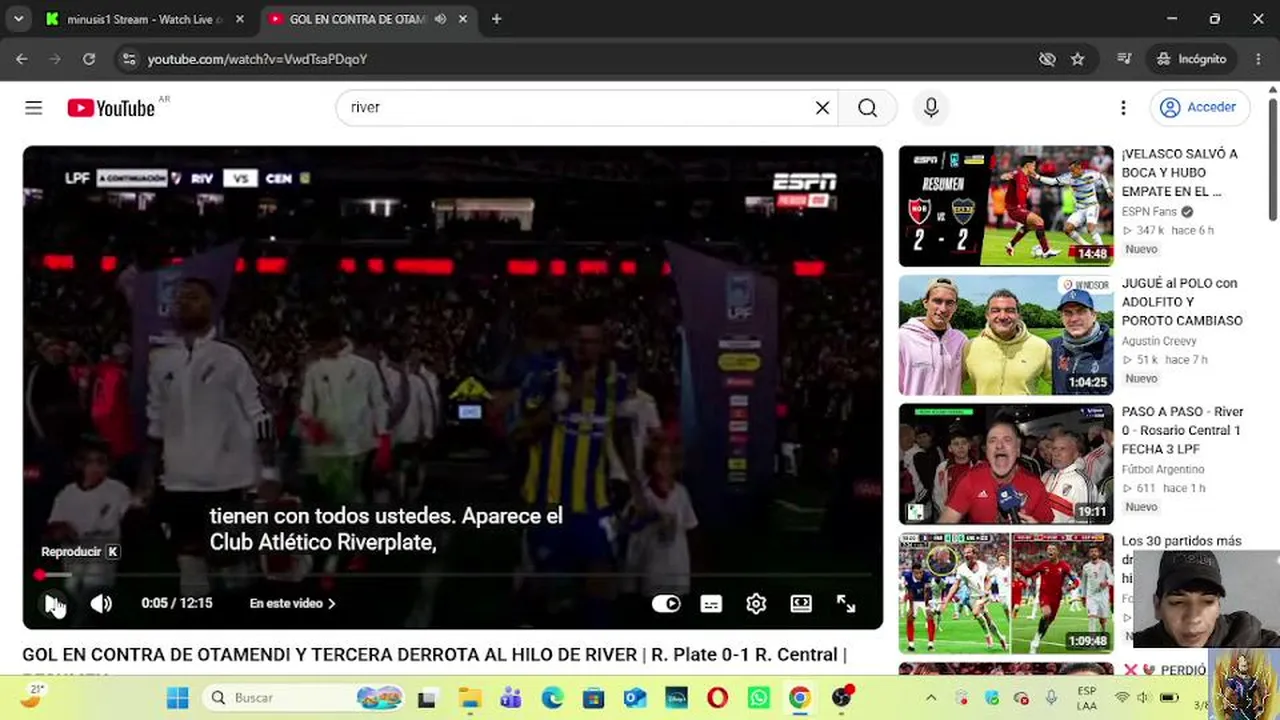
Task: Click the address bar URL
Action: (x=257, y=59)
